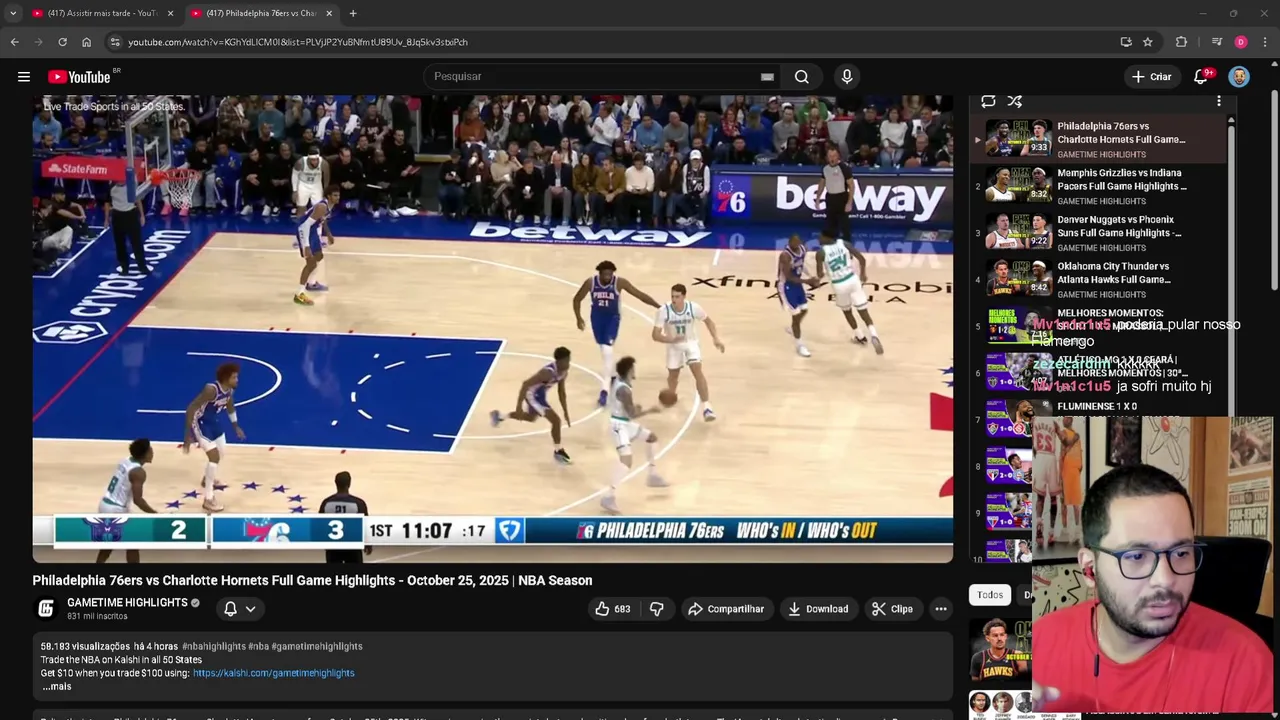Open the Trae Young Hawks recommended thumbnail
Image resolution: width=1280 pixels, height=720 pixels.
coord(1000,650)
